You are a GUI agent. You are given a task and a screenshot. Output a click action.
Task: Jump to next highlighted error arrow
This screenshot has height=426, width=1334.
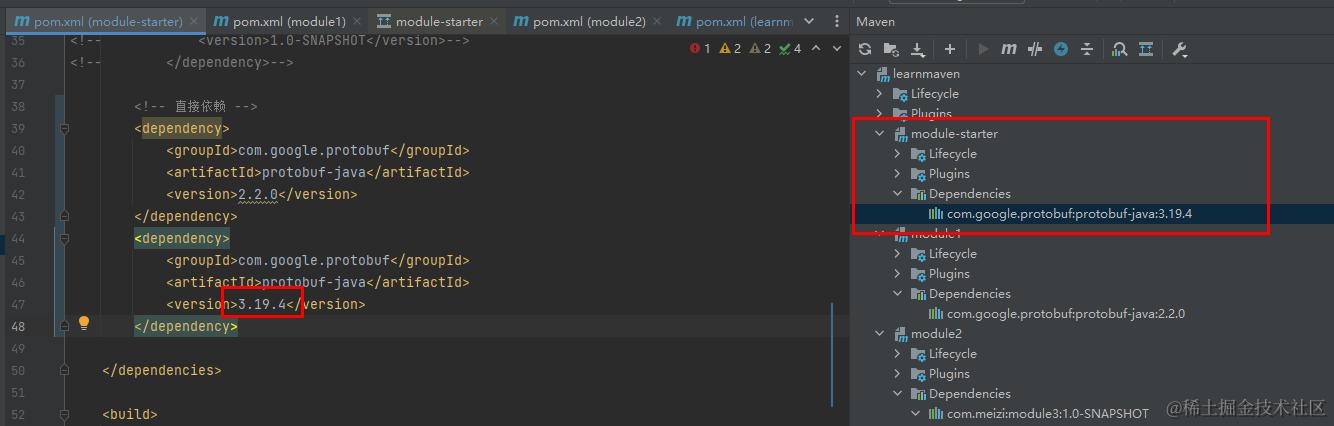click(836, 48)
